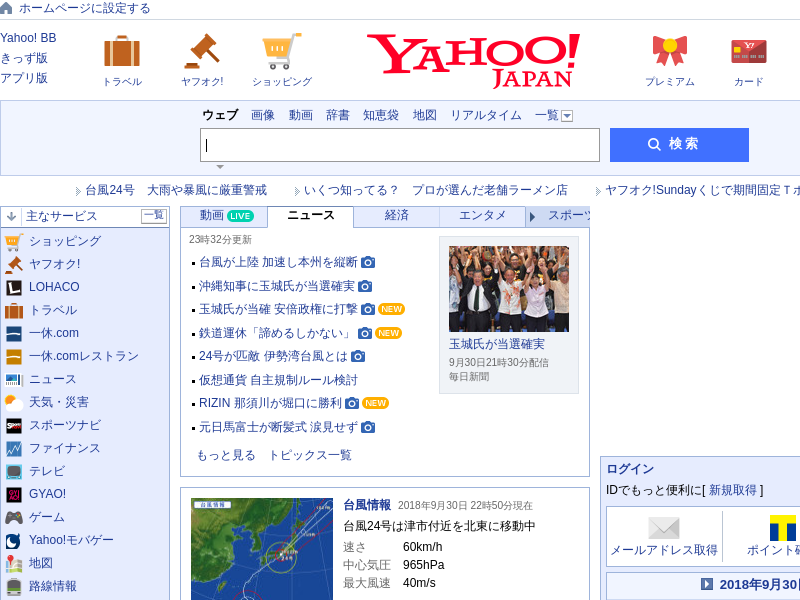This screenshot has height=600, width=800.
Task: Open プレミアム with the medal icon
Action: click(x=667, y=50)
